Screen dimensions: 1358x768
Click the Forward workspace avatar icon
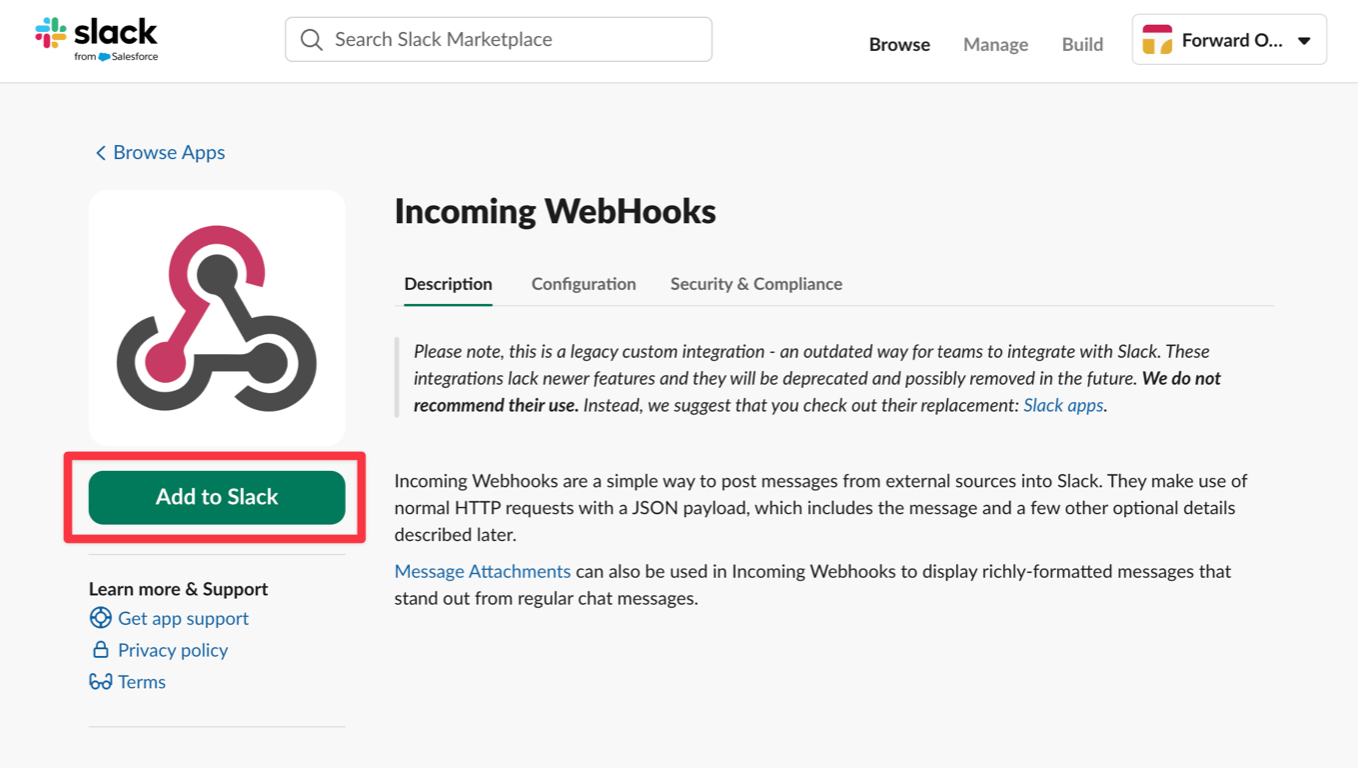[x=1157, y=40]
